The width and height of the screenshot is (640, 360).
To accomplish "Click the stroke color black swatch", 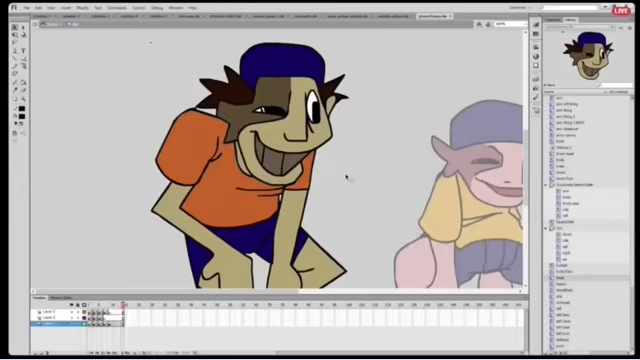I will click(22, 109).
